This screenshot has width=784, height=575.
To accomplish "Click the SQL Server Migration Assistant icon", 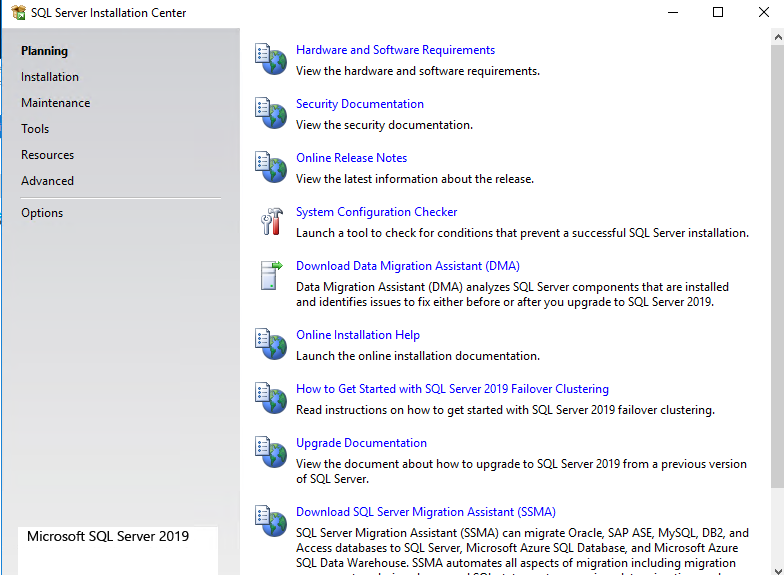I will coord(271,521).
